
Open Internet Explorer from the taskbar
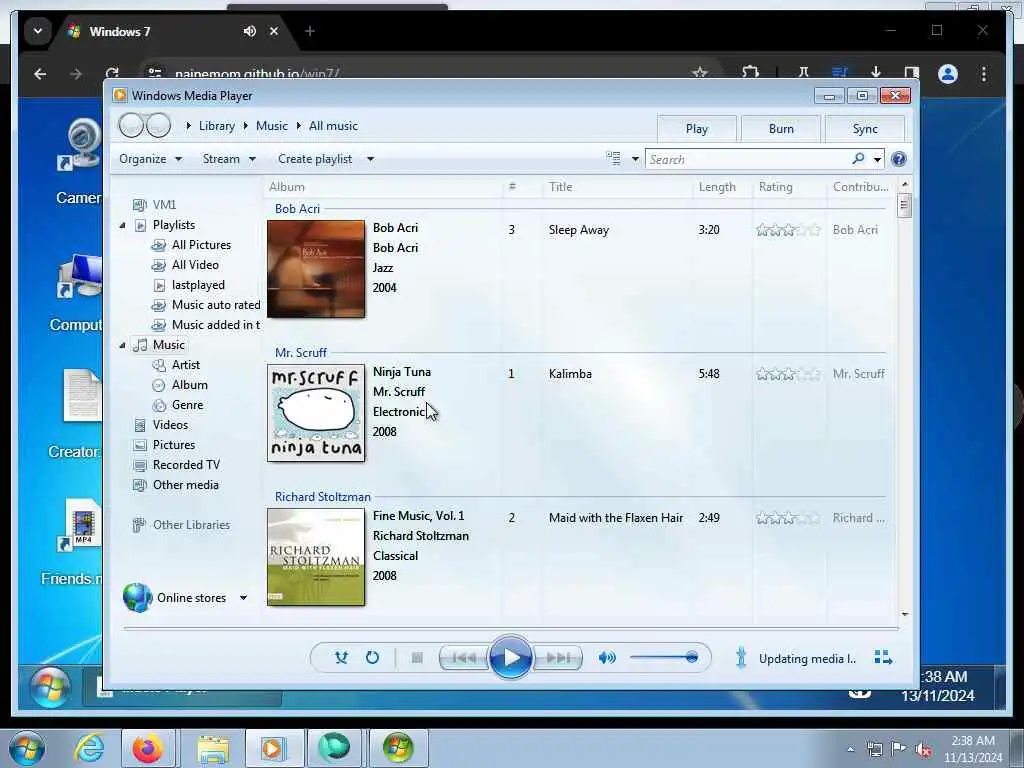tap(88, 748)
